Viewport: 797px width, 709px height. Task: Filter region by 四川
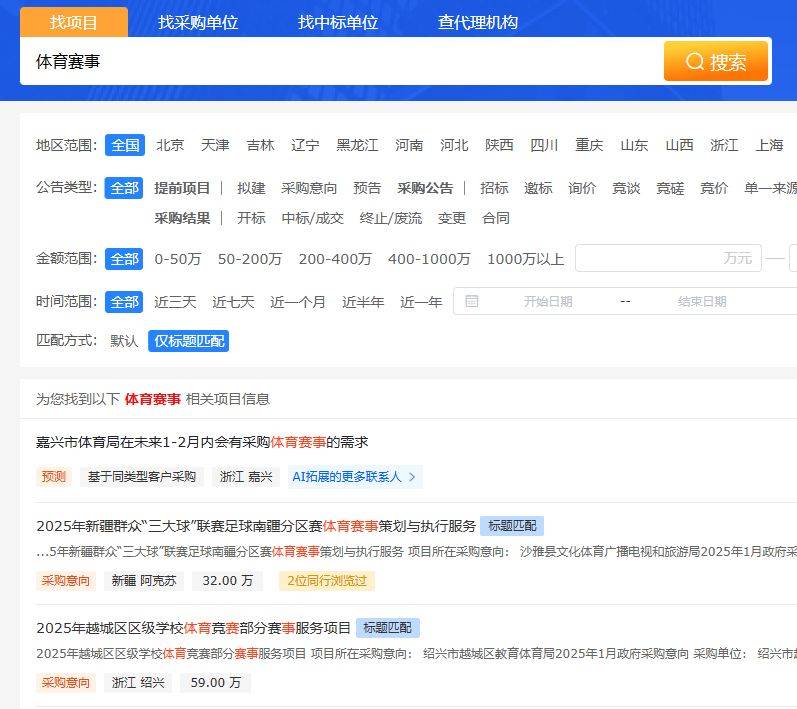point(544,145)
